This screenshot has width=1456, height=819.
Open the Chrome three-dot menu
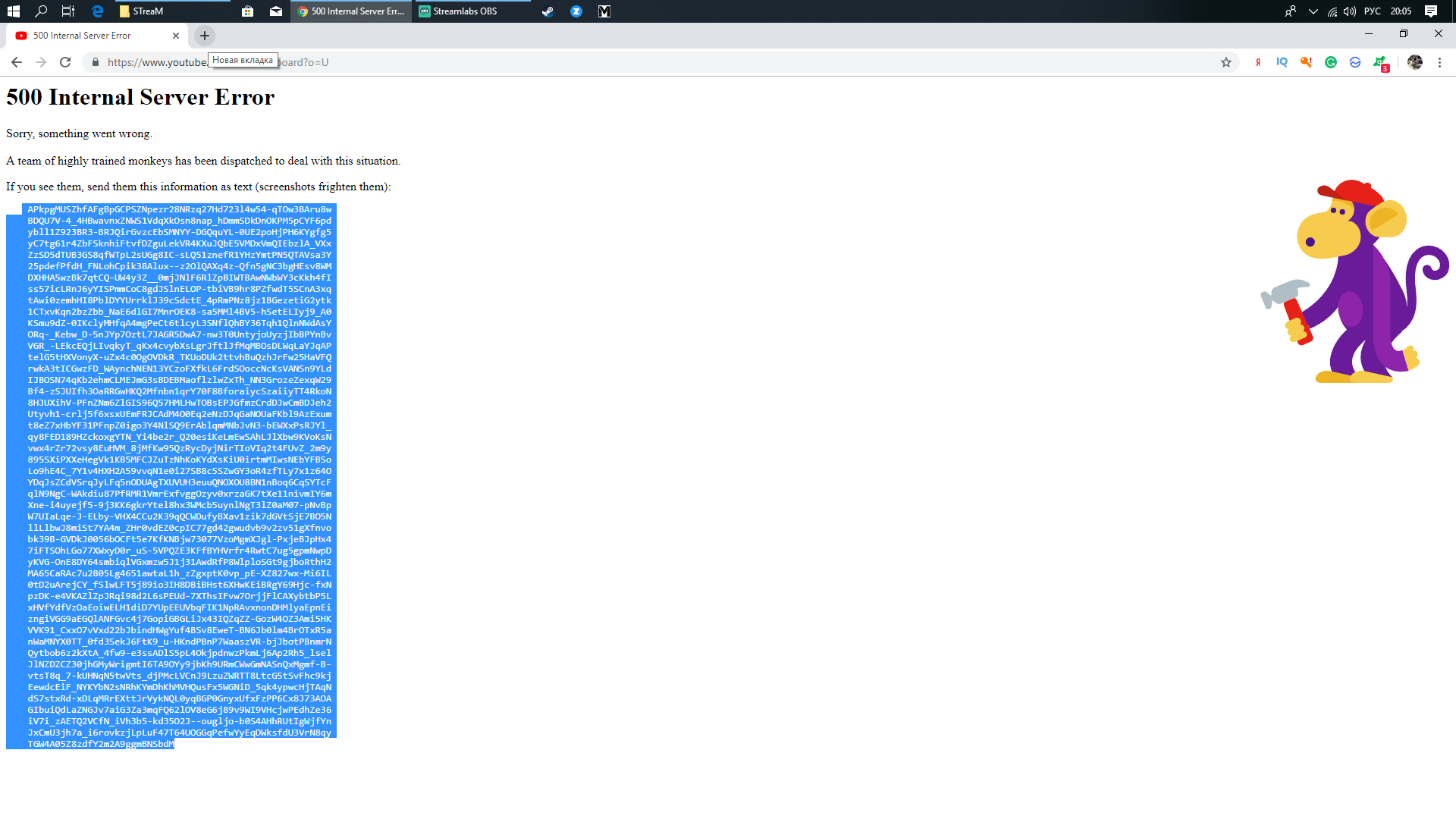coord(1439,62)
